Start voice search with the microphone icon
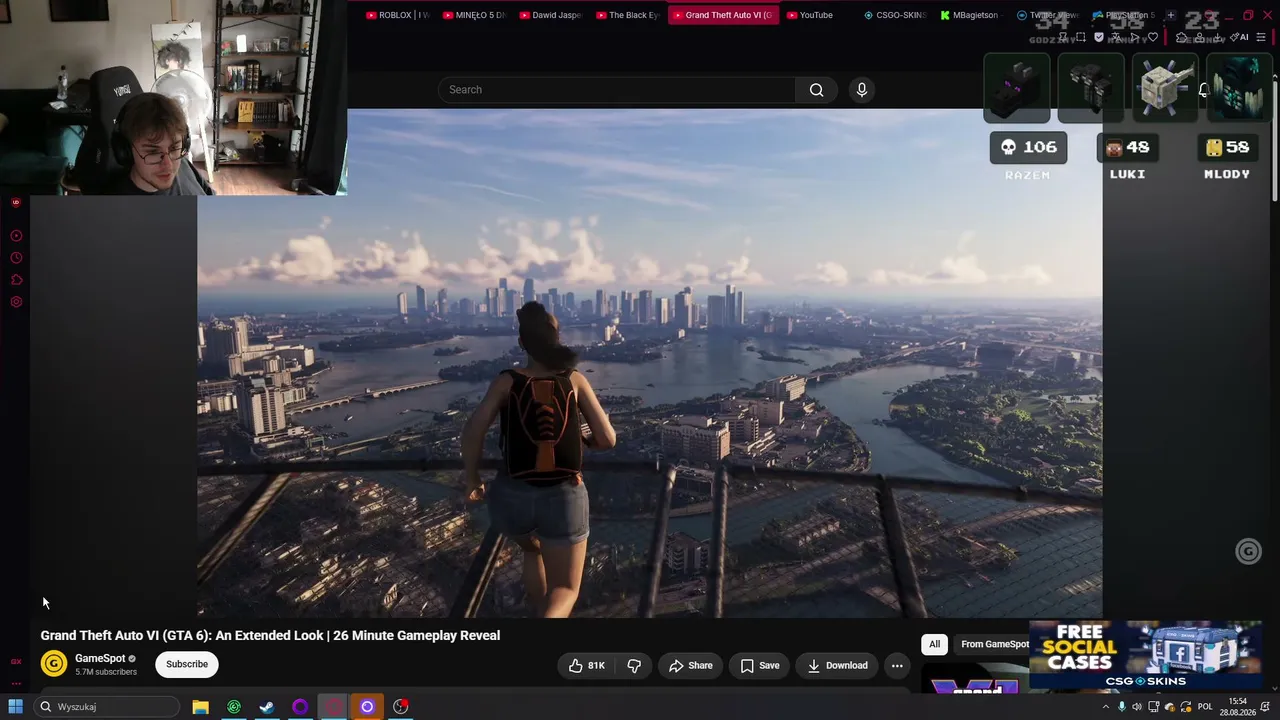 click(861, 90)
